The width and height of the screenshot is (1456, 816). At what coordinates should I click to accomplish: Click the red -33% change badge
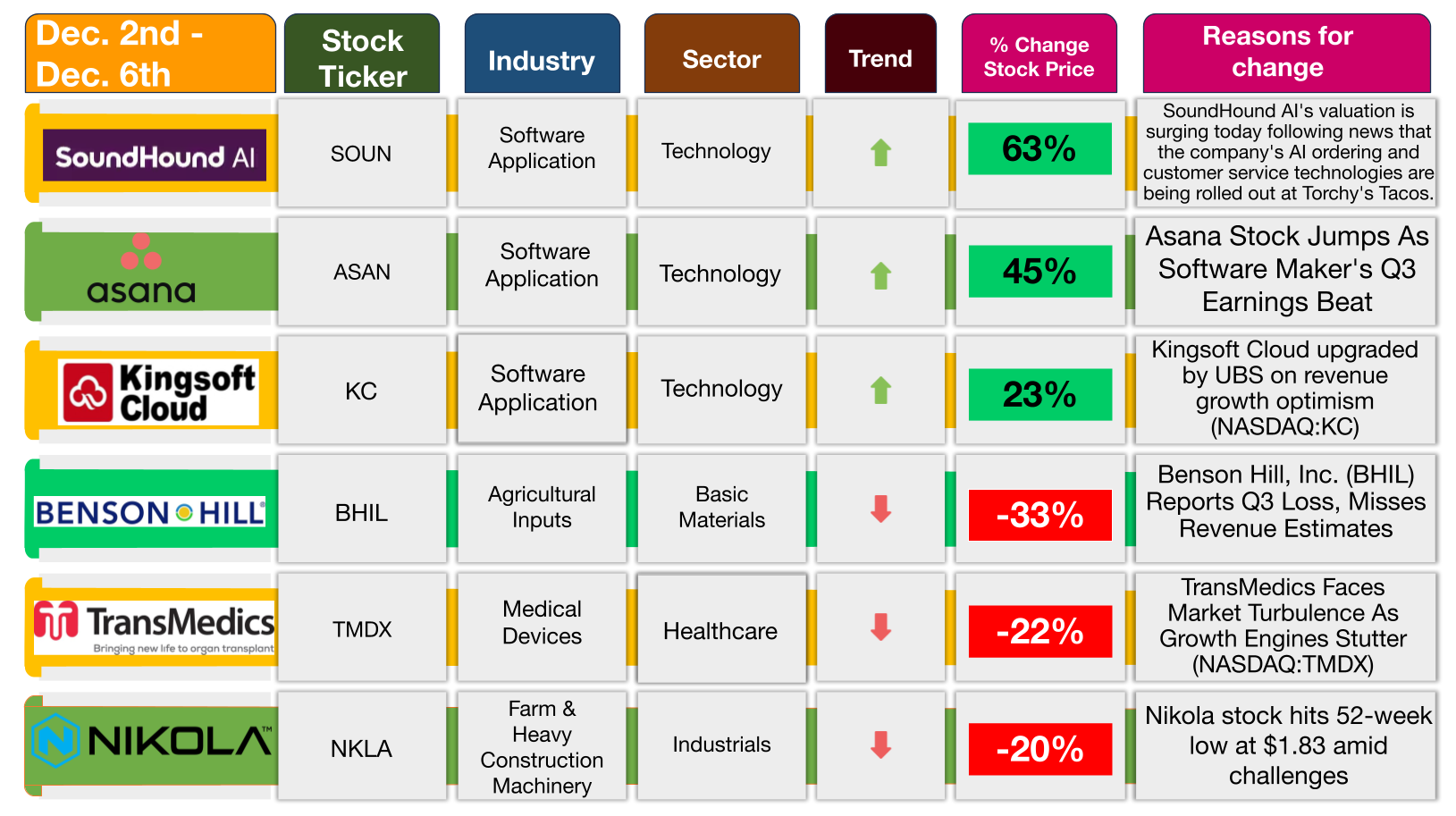(x=1040, y=515)
